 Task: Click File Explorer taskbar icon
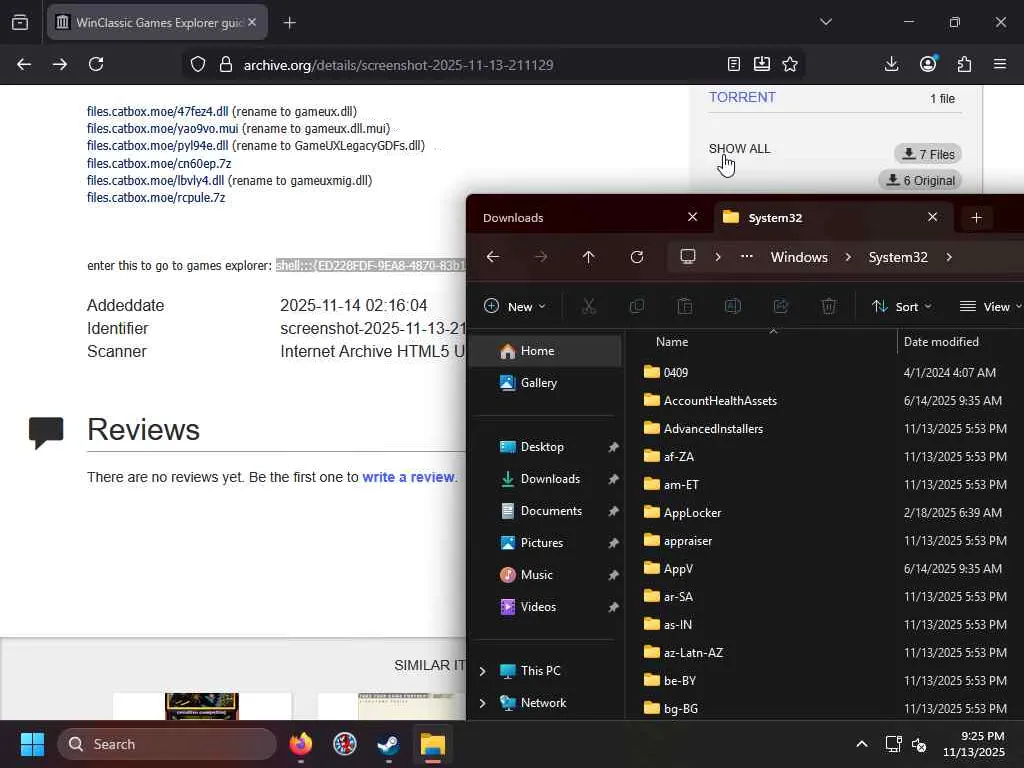(x=432, y=744)
